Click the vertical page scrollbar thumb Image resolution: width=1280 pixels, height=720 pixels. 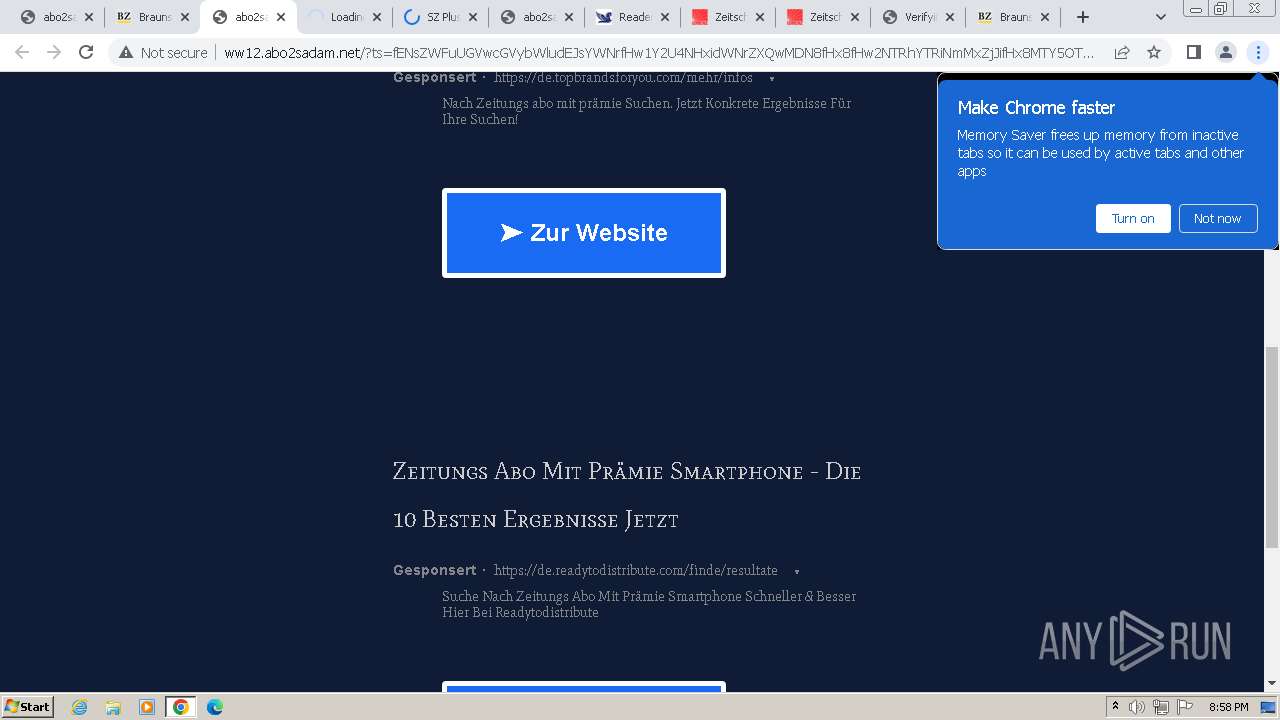pyautogui.click(x=1272, y=447)
